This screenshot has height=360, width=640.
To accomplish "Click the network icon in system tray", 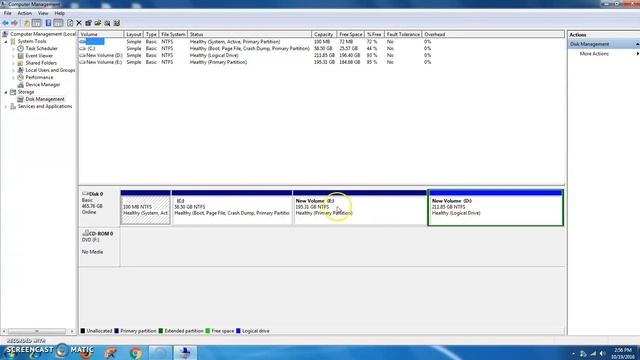I will (593, 353).
